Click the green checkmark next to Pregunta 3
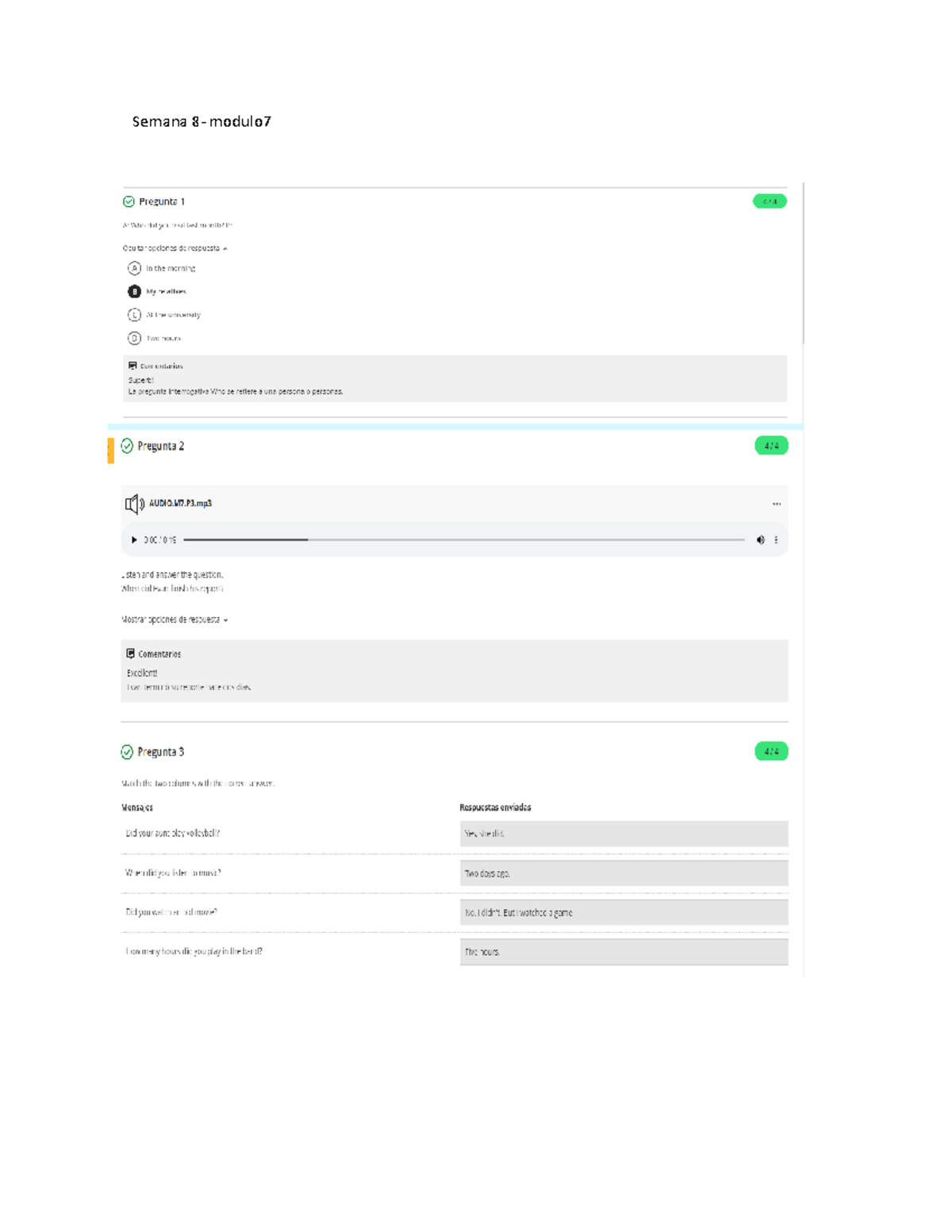Viewport: 952px width, 1232px height. 127,752
